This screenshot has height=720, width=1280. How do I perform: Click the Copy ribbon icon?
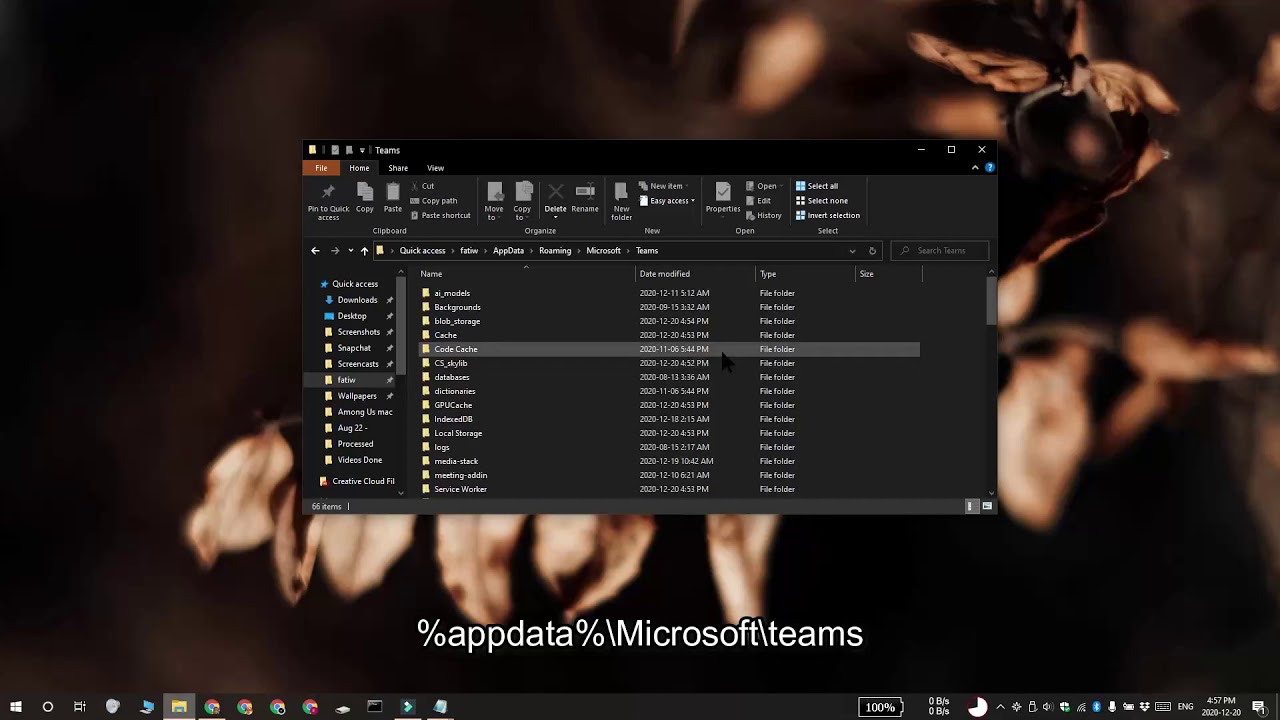tap(365, 197)
